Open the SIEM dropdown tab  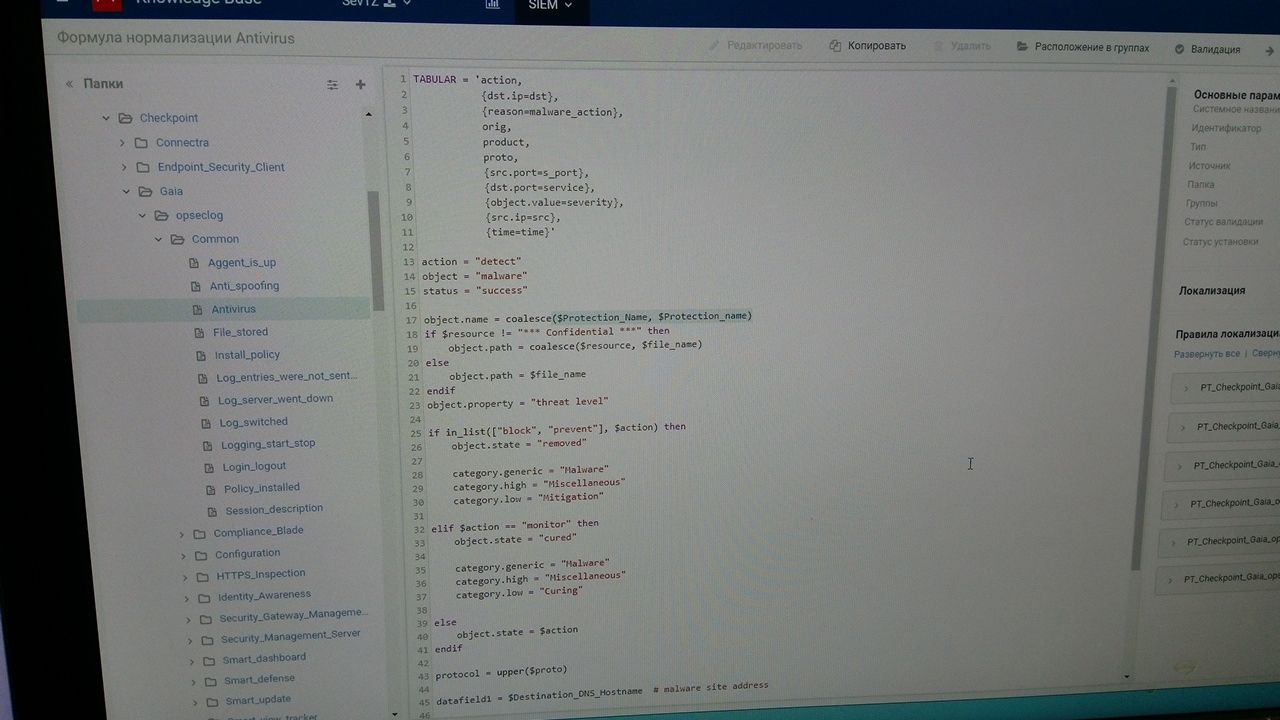point(551,5)
